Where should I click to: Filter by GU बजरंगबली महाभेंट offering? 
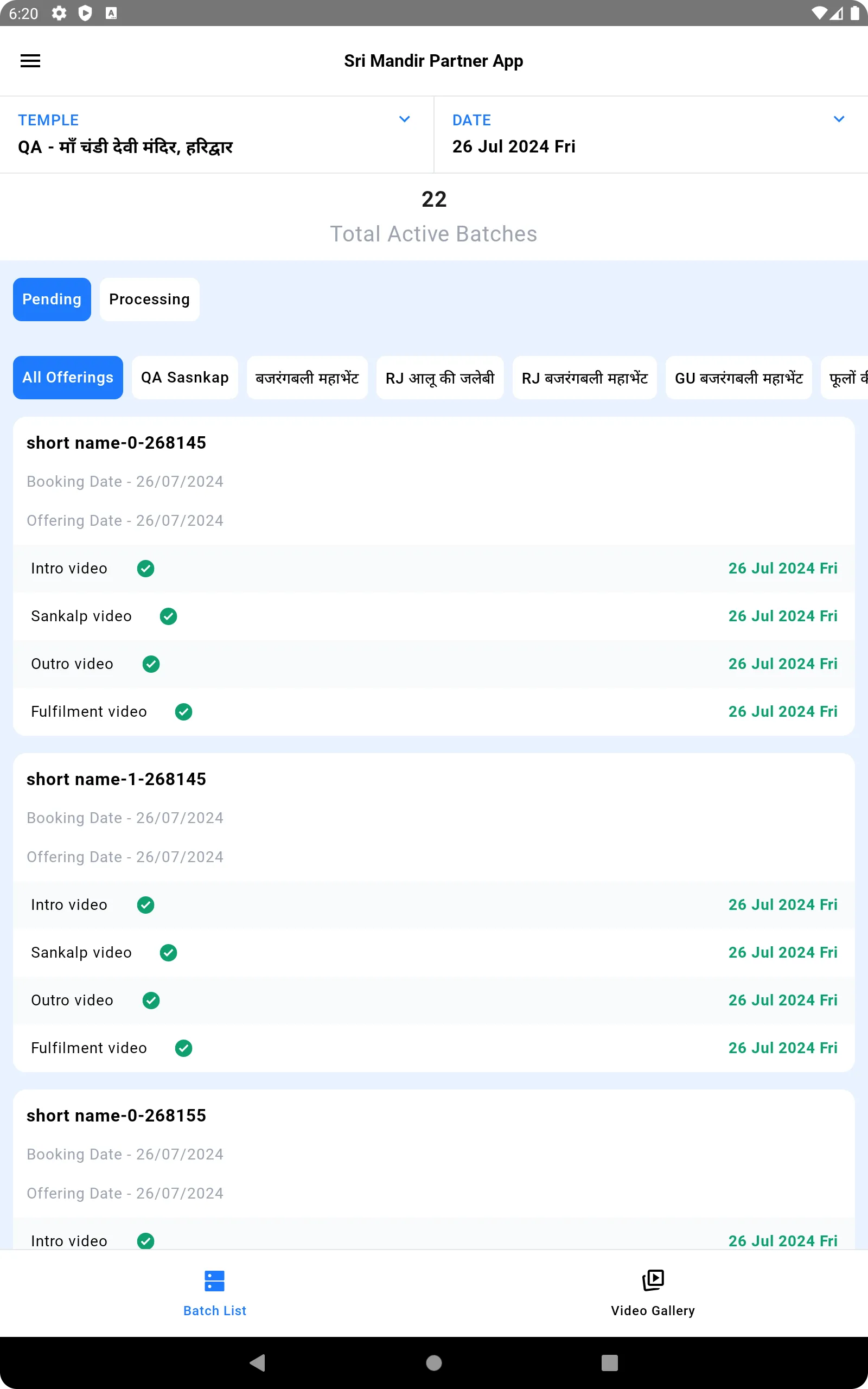coord(739,378)
